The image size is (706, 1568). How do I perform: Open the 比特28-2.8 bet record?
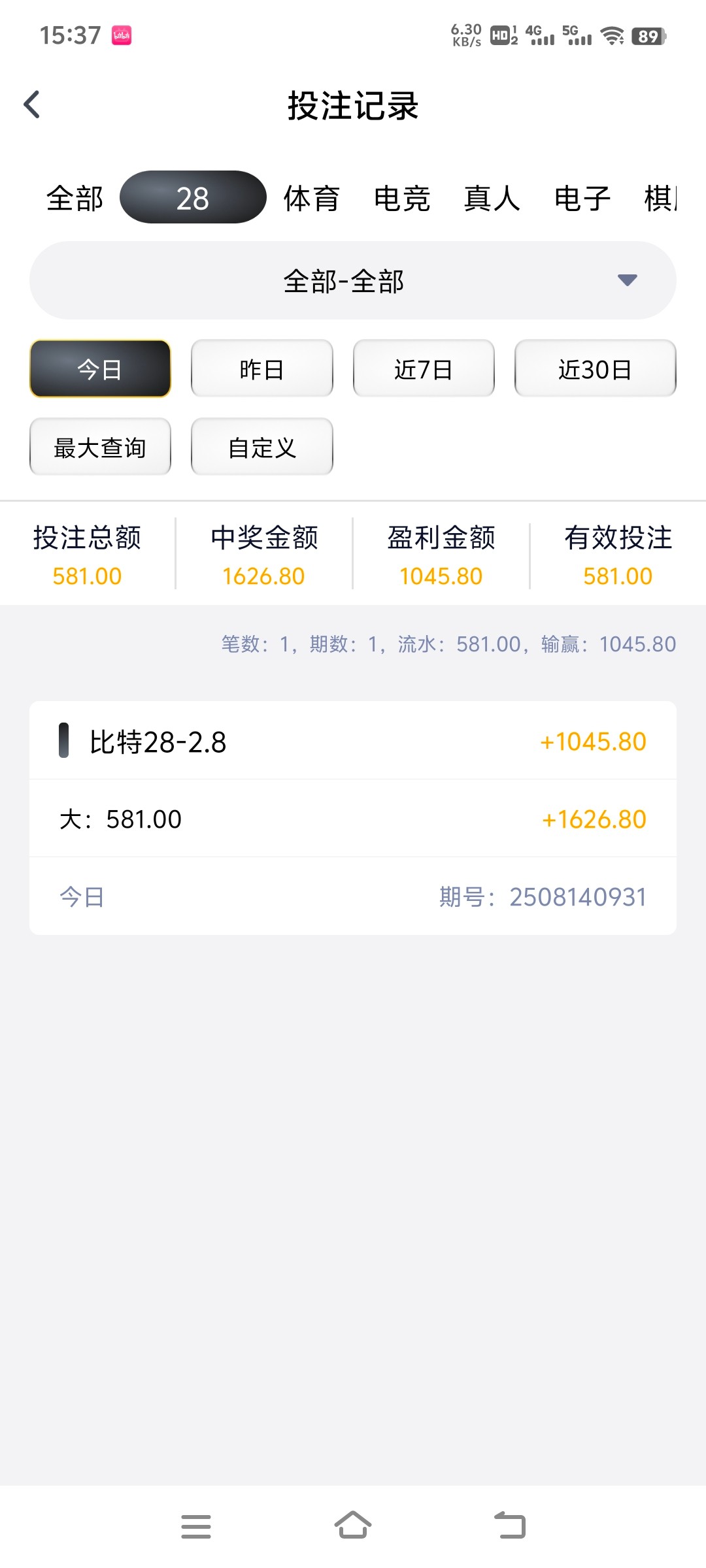(353, 742)
